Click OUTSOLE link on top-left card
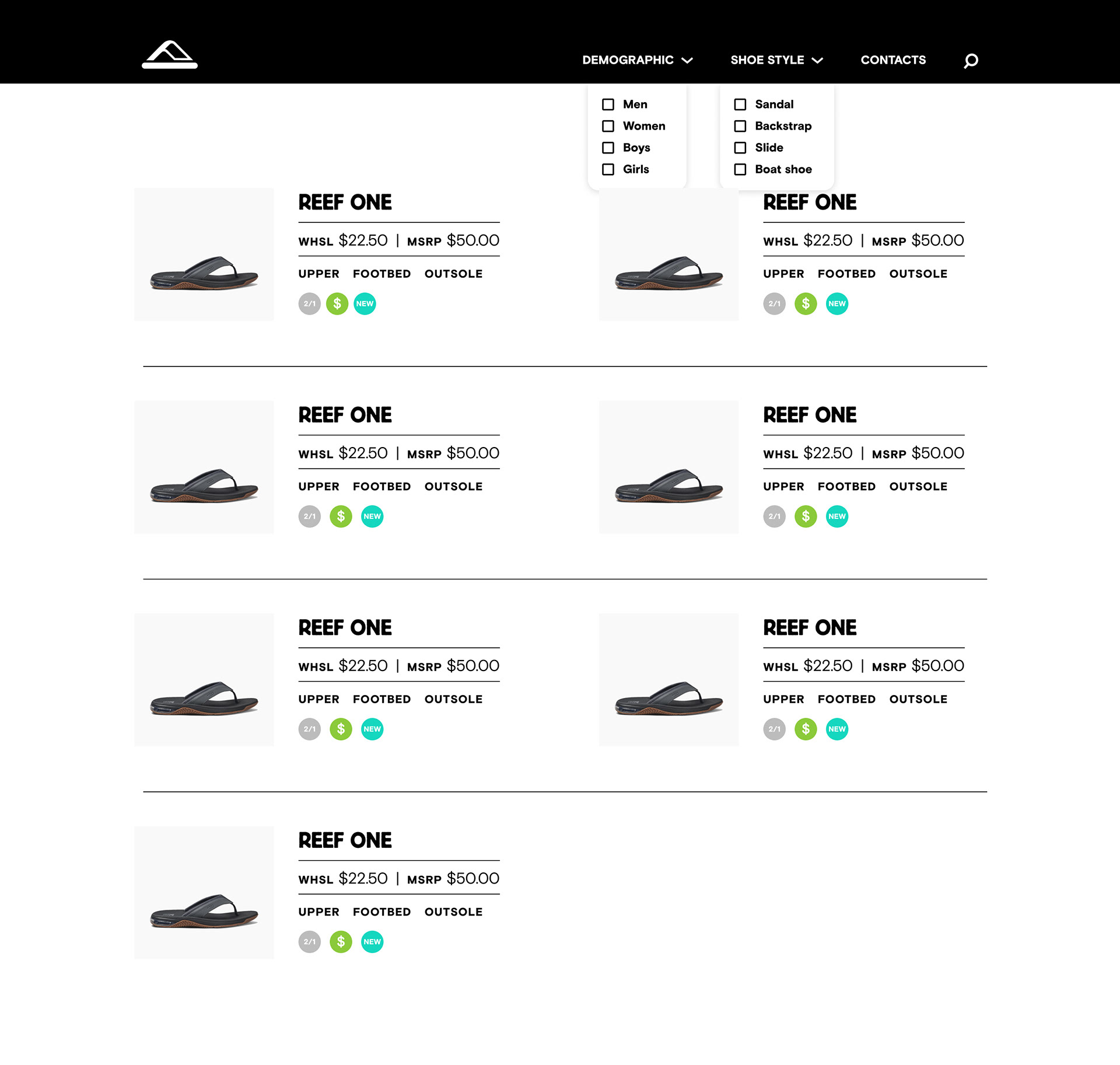 point(453,274)
